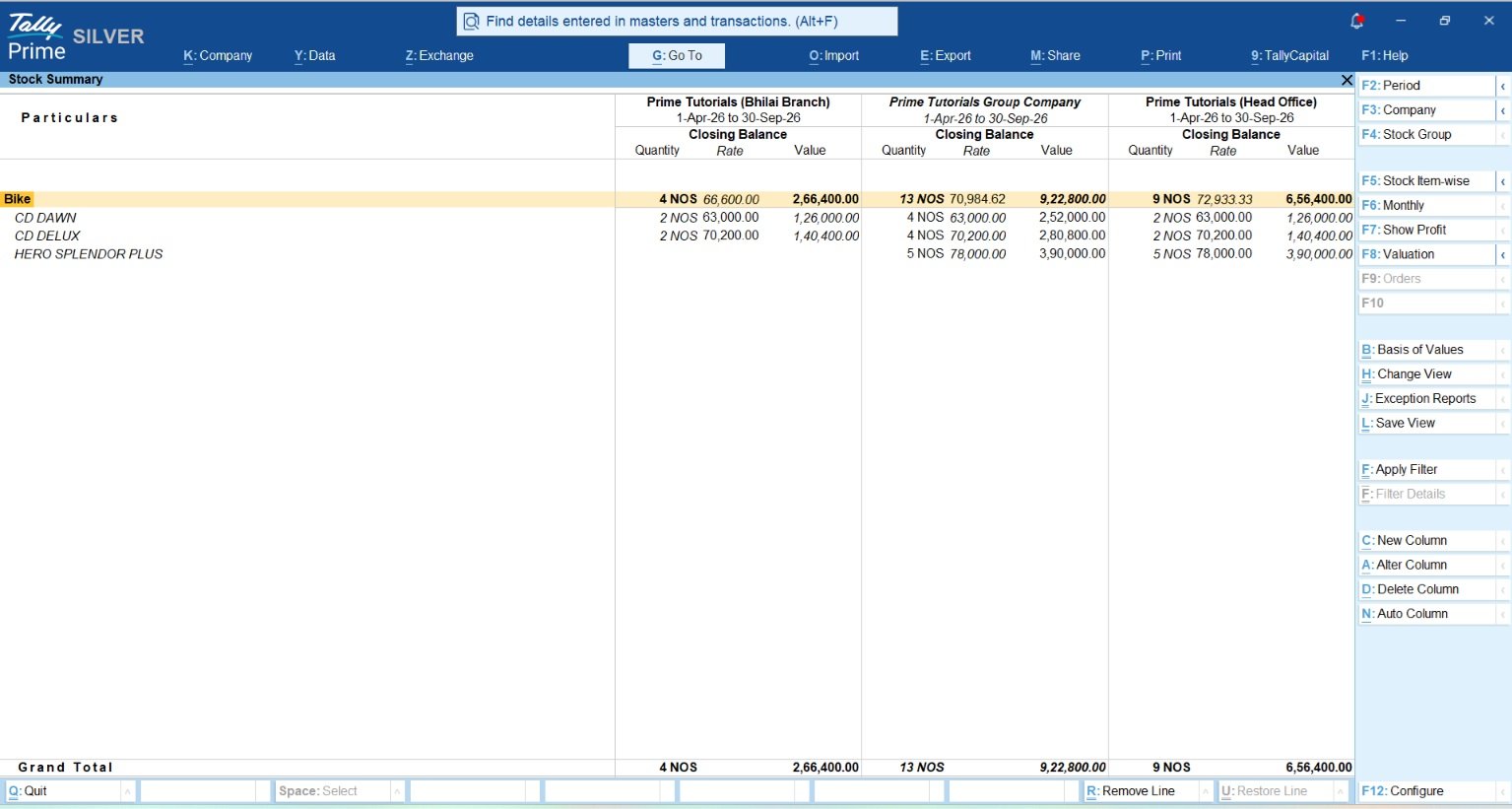This screenshot has width=1512, height=809.
Task: Expand chevron beside F8: Valuation
Action: pos(1503,254)
